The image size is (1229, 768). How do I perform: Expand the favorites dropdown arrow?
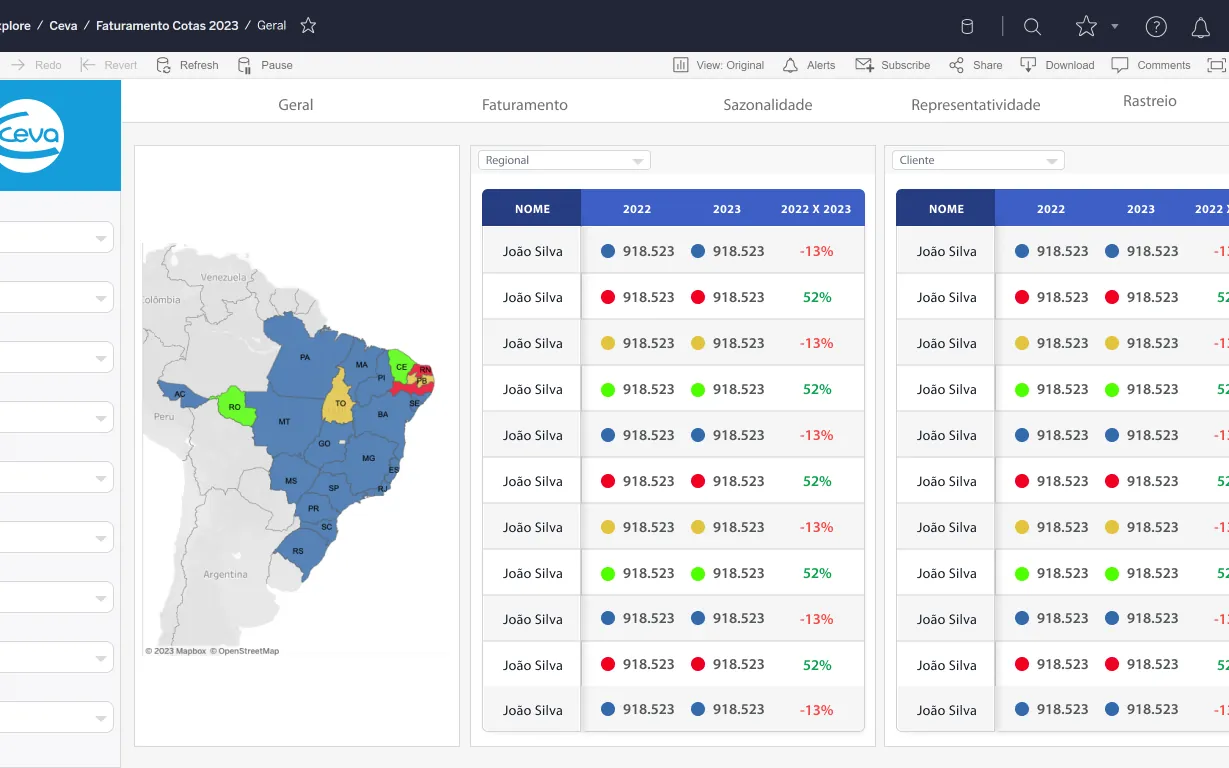[1115, 27]
